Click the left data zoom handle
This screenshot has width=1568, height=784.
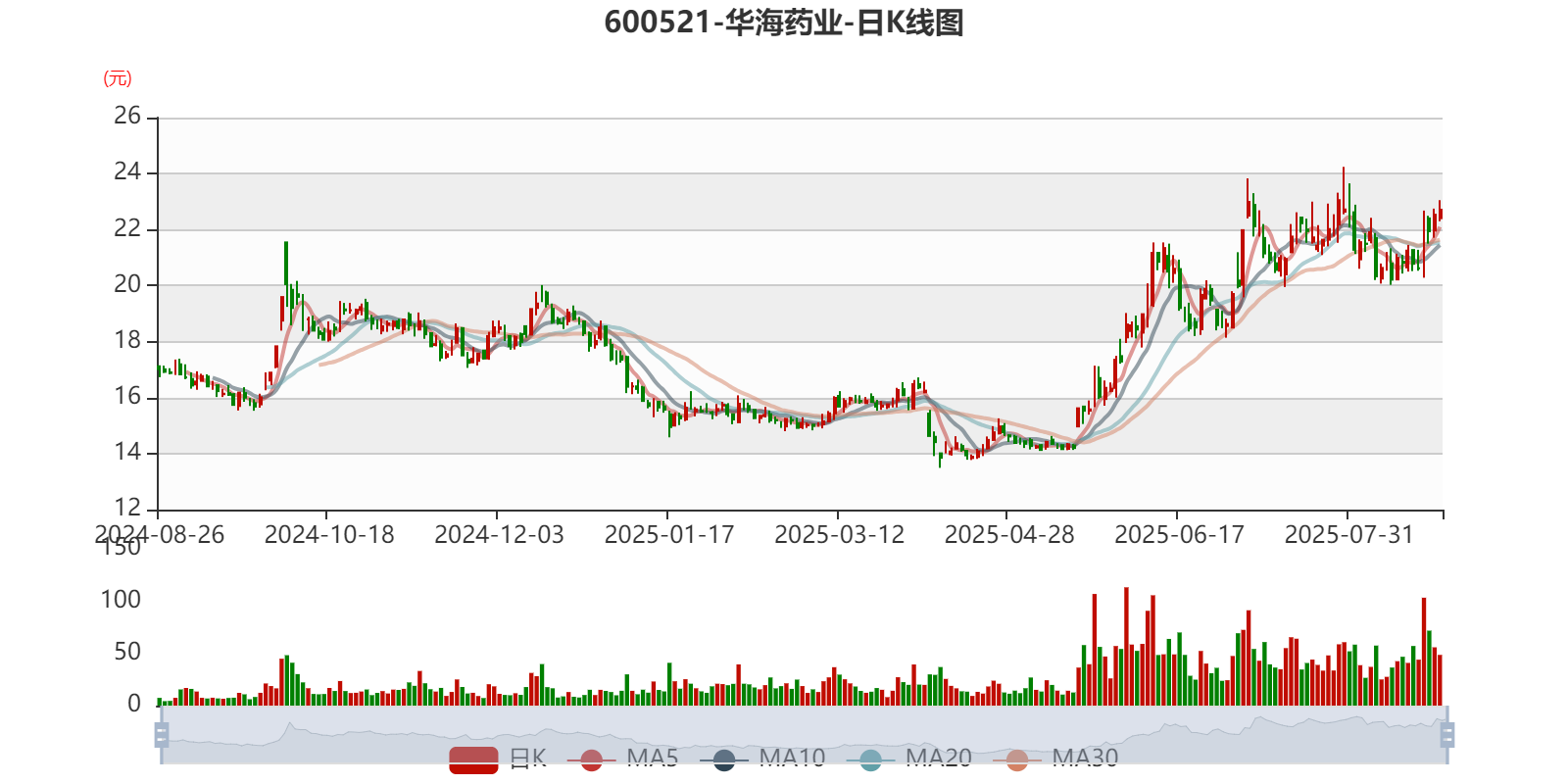162,734
